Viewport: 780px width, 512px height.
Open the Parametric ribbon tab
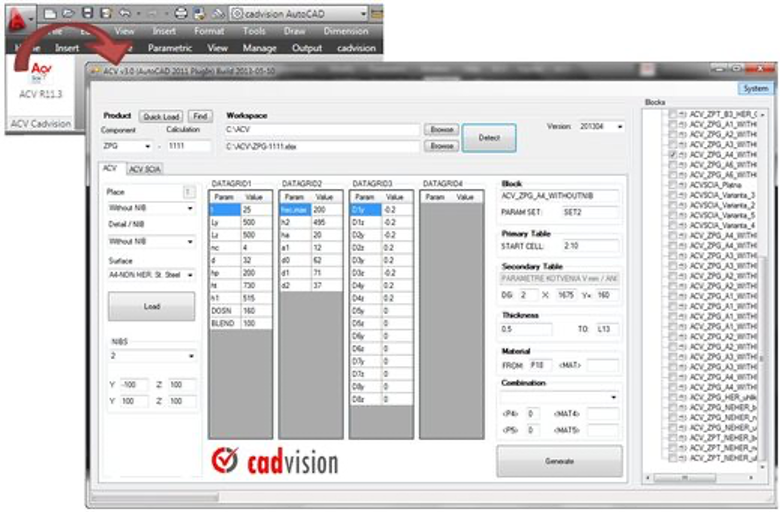170,48
